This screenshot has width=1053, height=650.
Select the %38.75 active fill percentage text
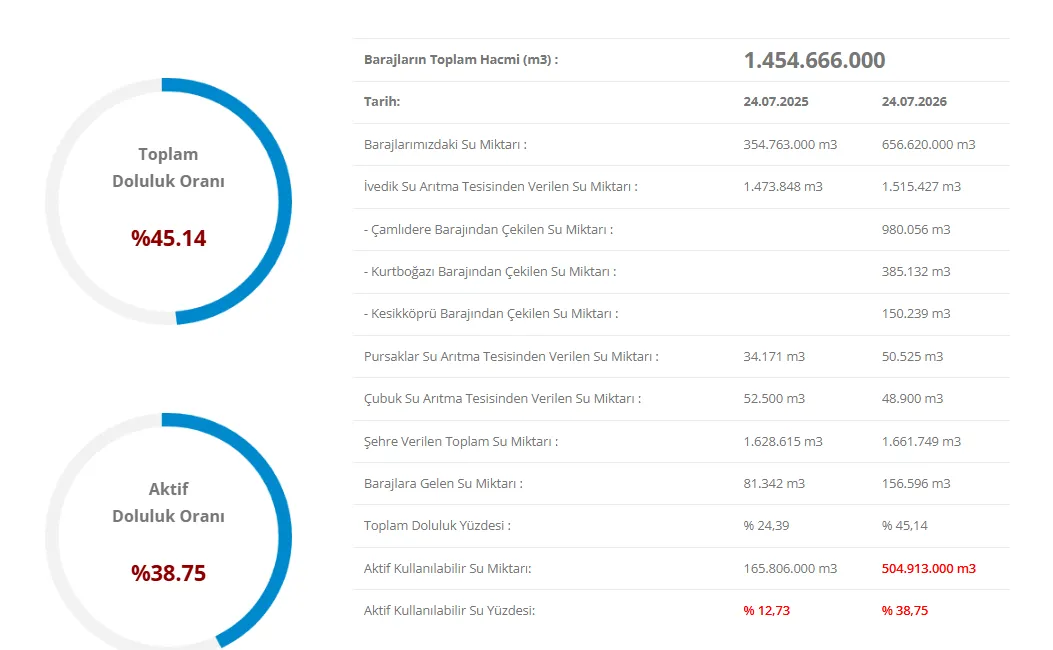[x=169, y=573]
